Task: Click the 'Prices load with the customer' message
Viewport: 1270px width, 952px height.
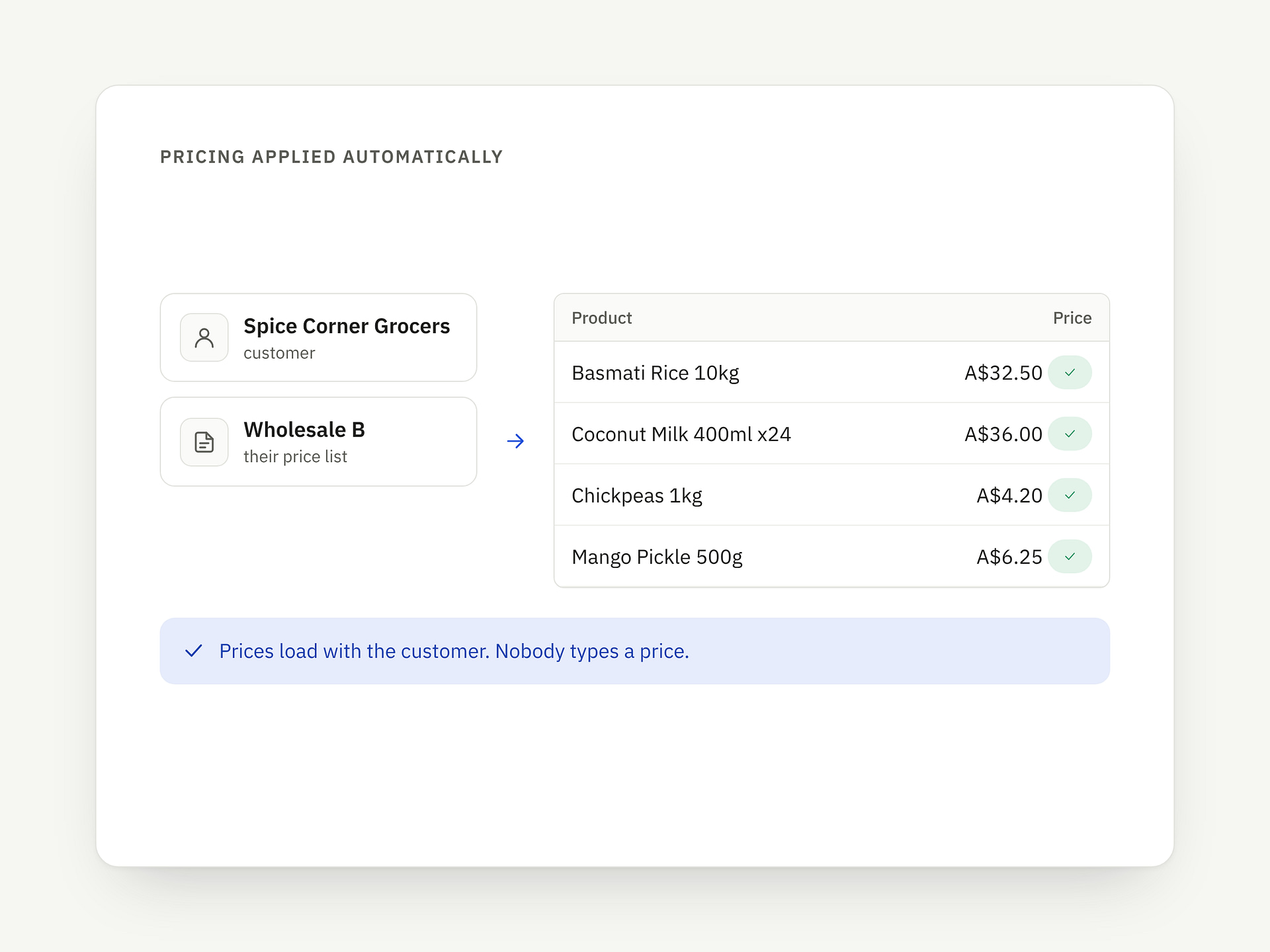Action: 454,651
